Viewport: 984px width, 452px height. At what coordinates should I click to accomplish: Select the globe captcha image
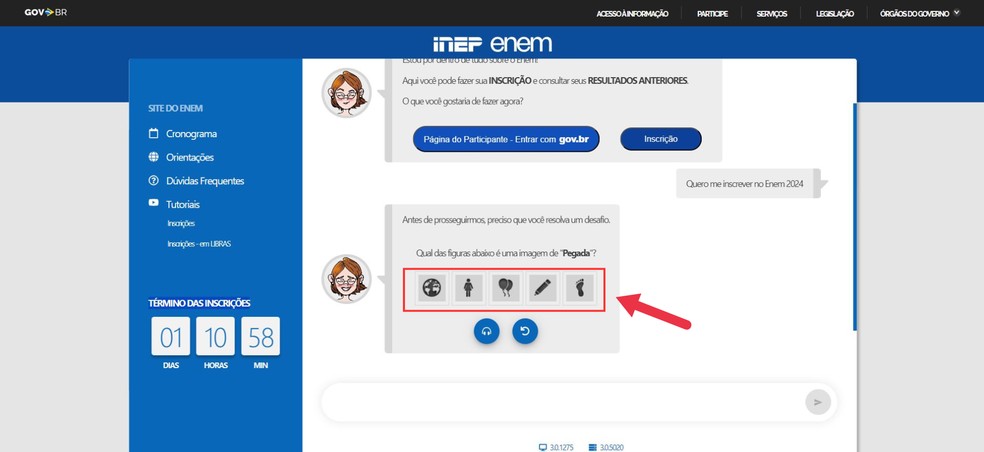[432, 288]
